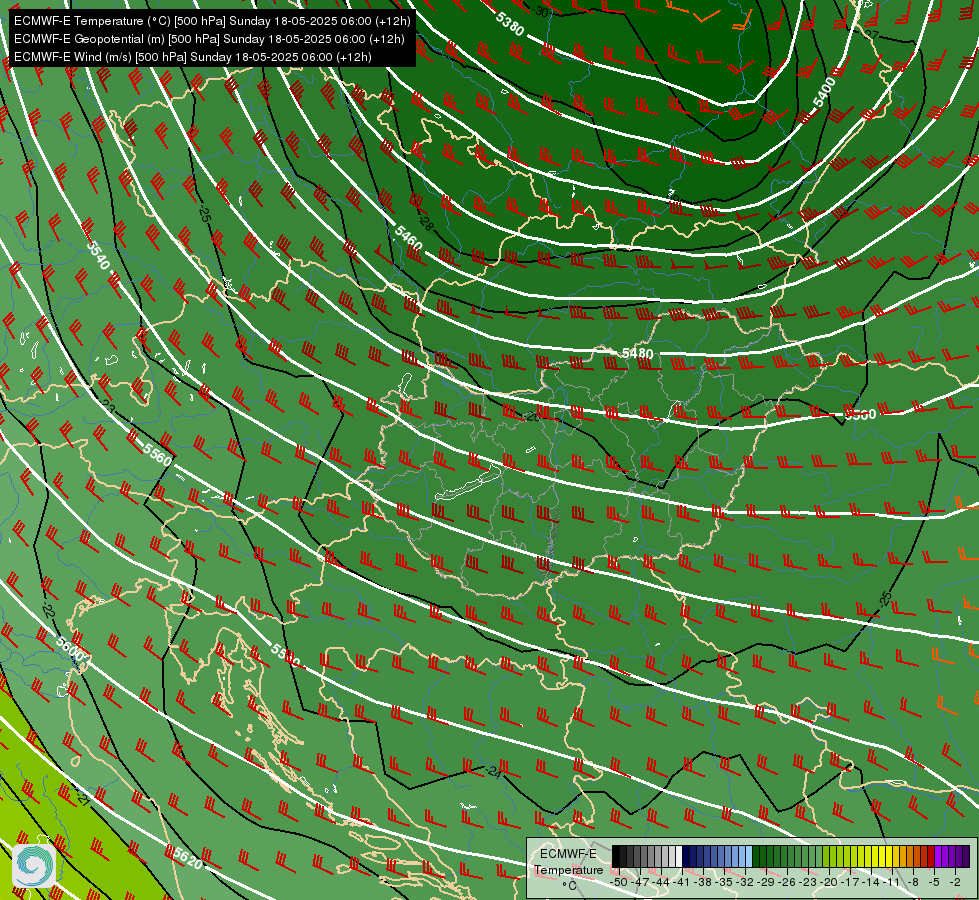Image resolution: width=979 pixels, height=900 pixels.
Task: Click the -23 tick label in legend
Action: click(x=809, y=882)
